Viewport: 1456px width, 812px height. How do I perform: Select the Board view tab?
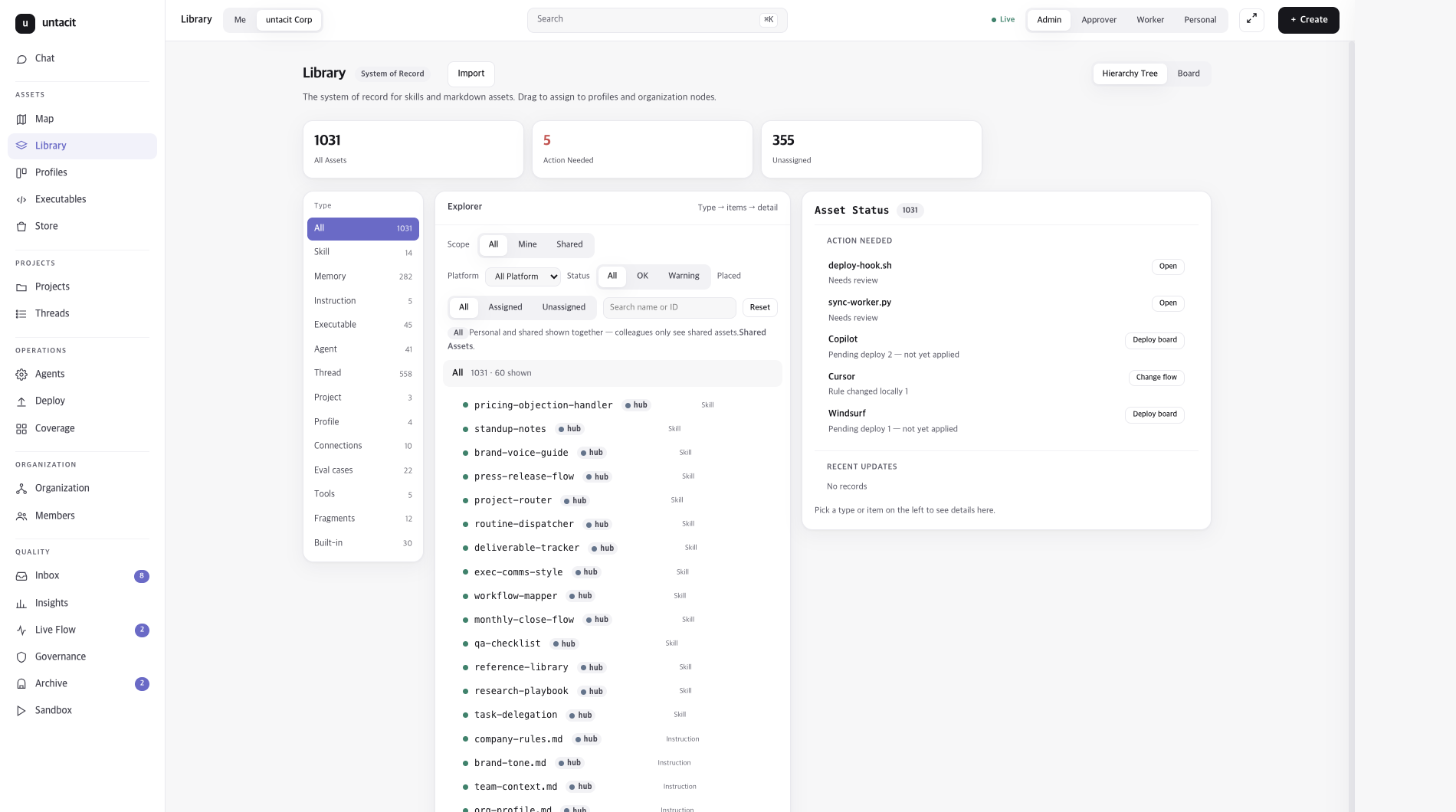pyautogui.click(x=1189, y=74)
